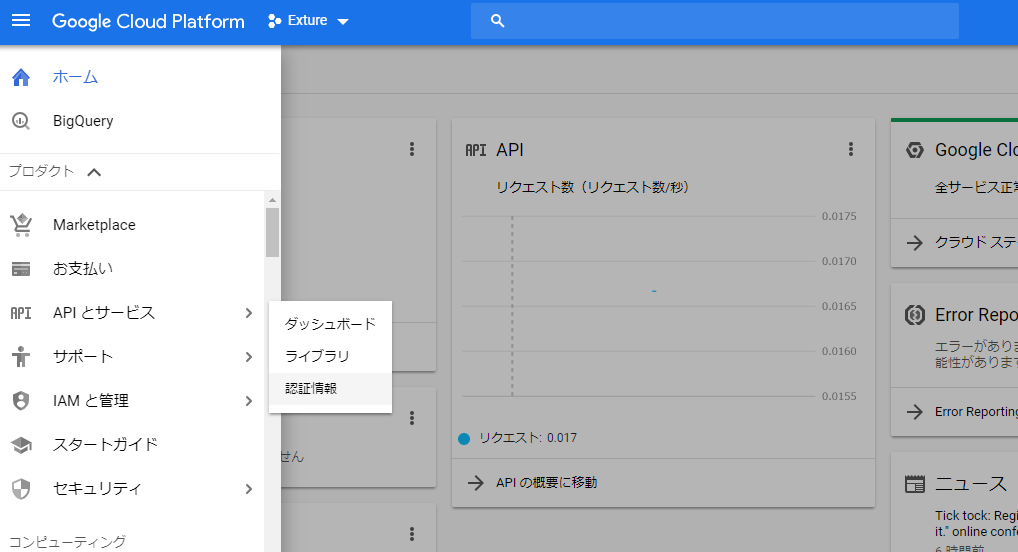Click the リクエスト数 chart title text
Image resolution: width=1018 pixels, height=552 pixels.
point(592,187)
